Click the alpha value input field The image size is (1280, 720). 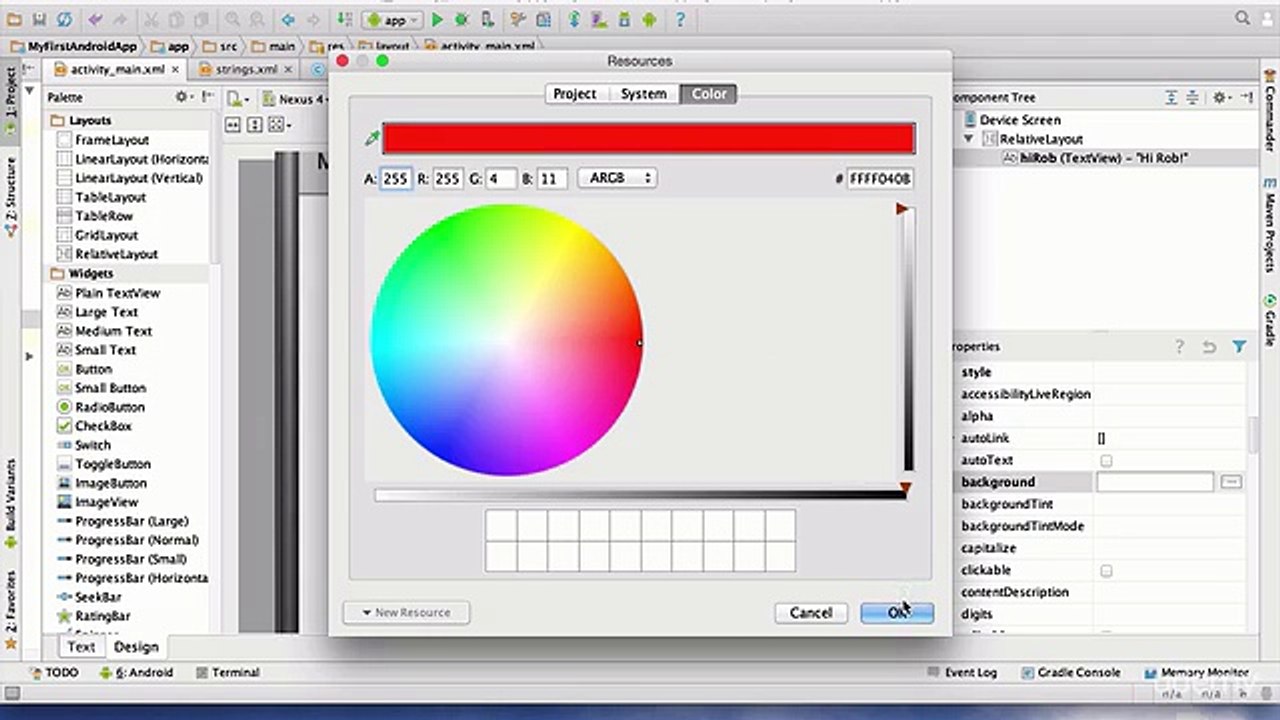click(x=395, y=179)
